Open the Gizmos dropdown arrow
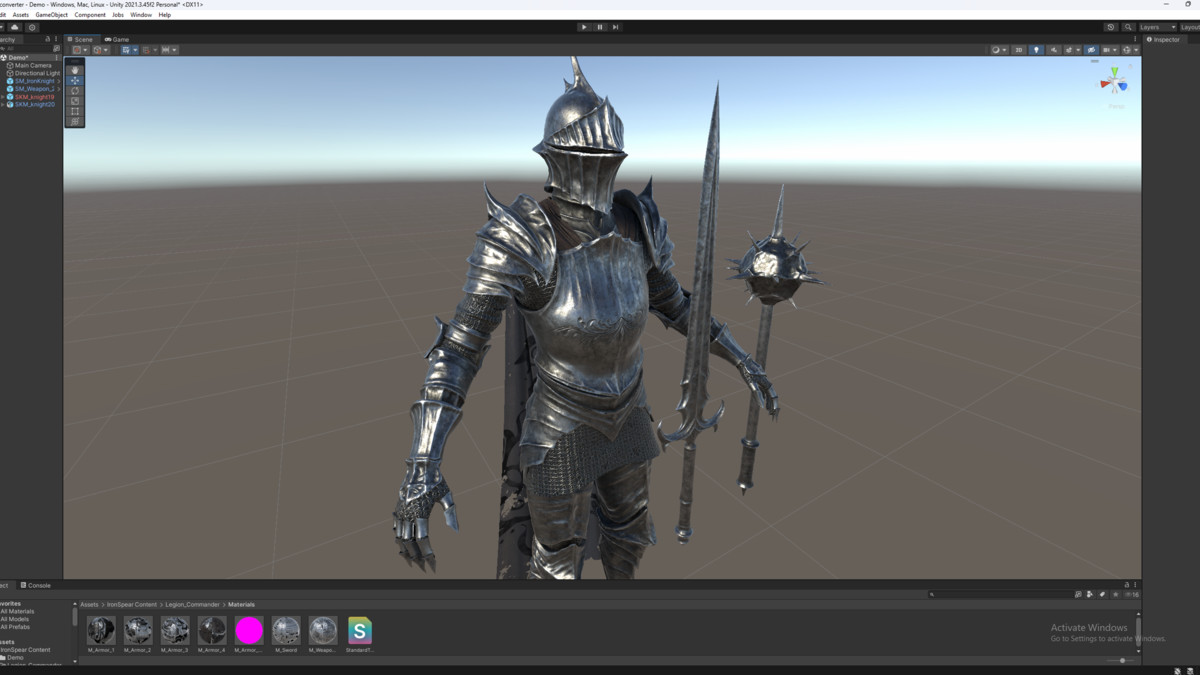 [x=1136, y=50]
